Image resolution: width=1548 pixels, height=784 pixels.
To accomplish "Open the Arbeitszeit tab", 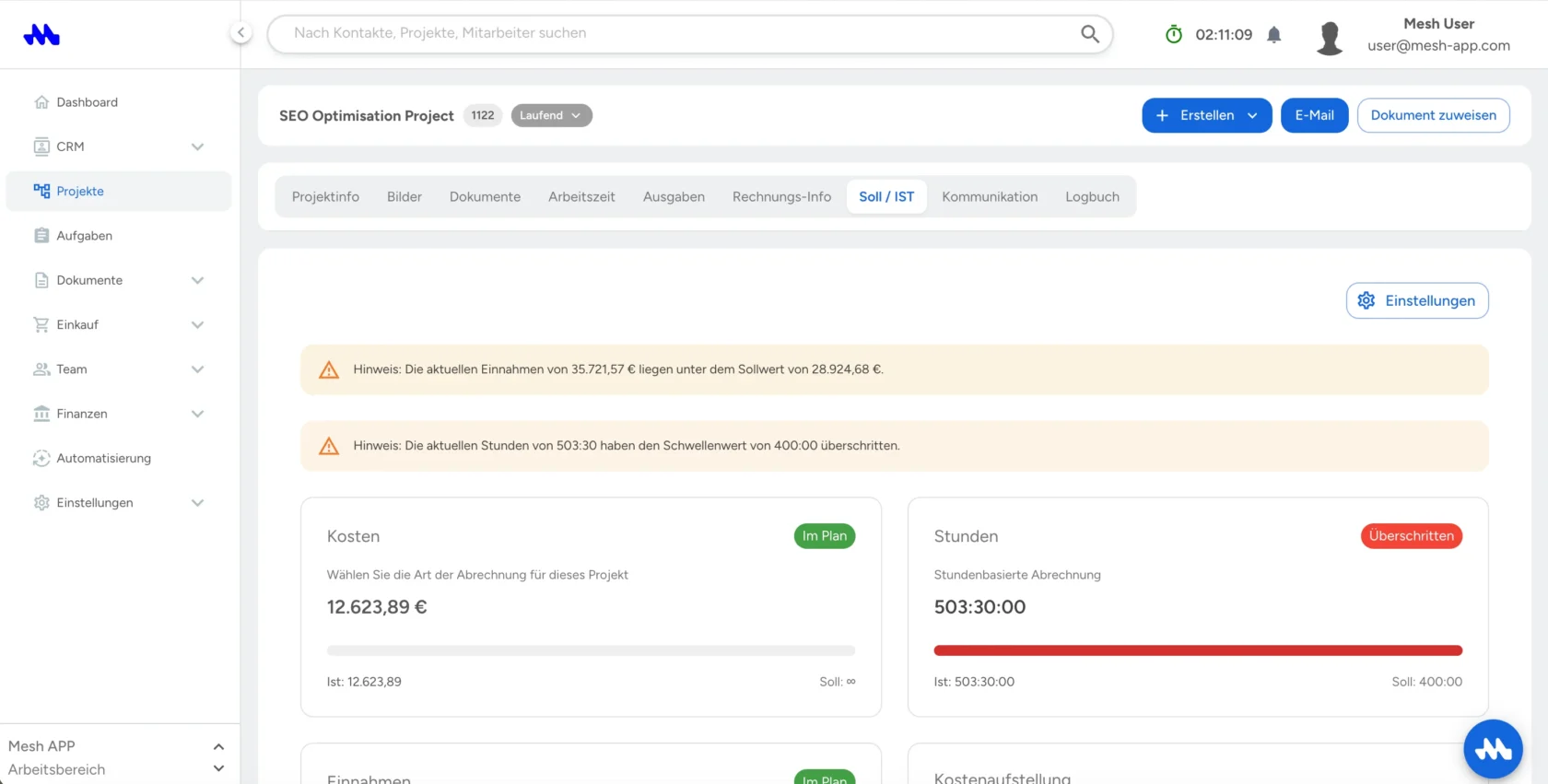I will pos(581,197).
